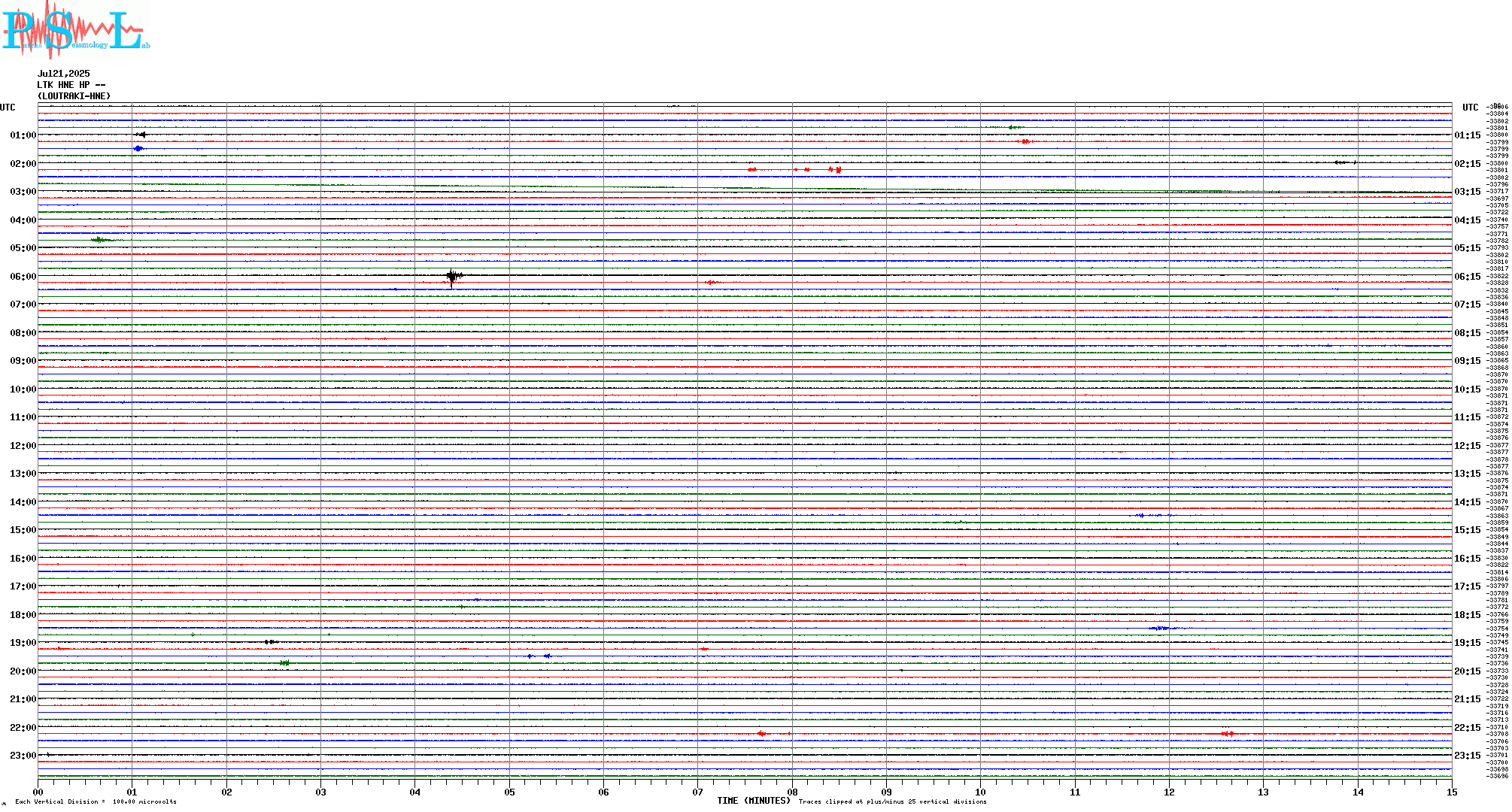Click minute tick label 04 on bottom axis

click(415, 792)
